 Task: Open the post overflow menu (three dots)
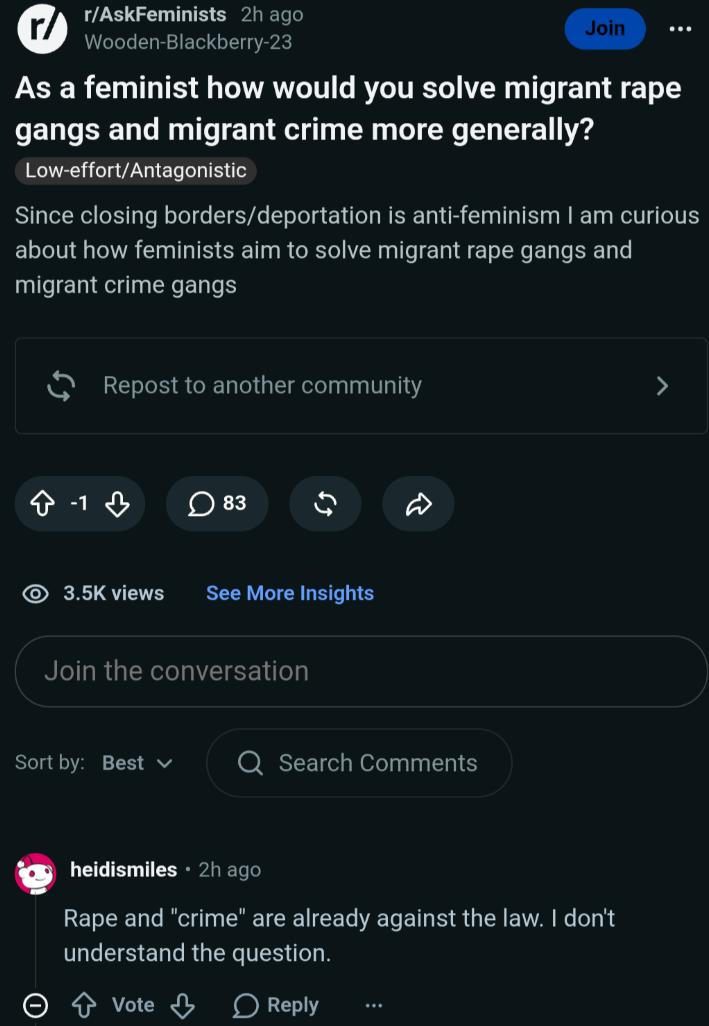pos(681,29)
